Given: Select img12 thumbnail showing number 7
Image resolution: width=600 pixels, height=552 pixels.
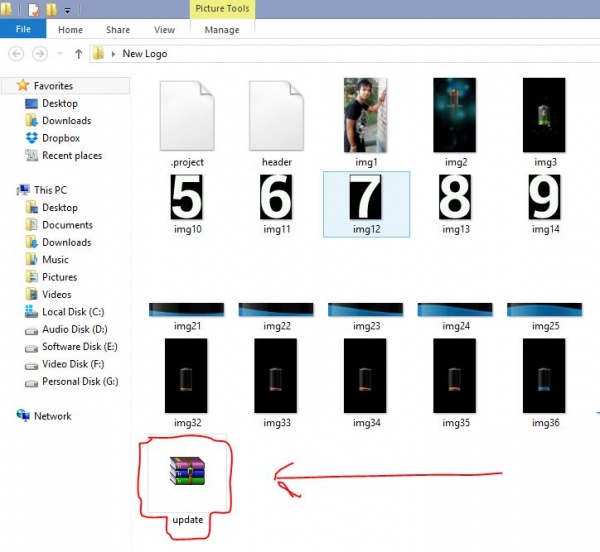Looking at the screenshot, I should 365,197.
